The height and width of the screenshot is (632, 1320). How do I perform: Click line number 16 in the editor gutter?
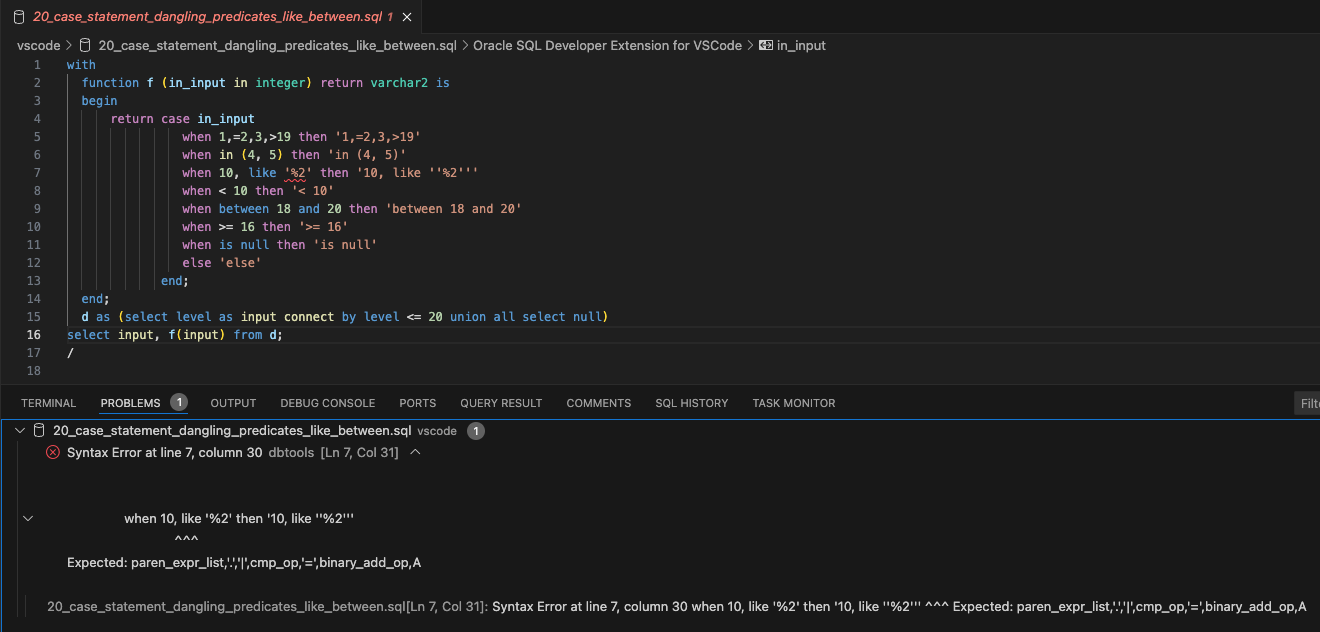(x=33, y=334)
